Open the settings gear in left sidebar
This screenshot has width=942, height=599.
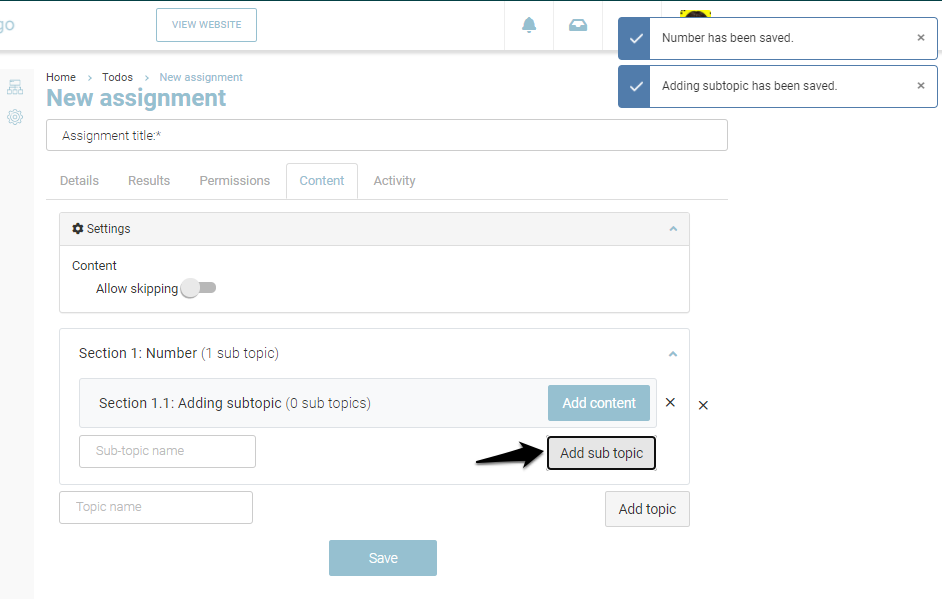pyautogui.click(x=15, y=117)
